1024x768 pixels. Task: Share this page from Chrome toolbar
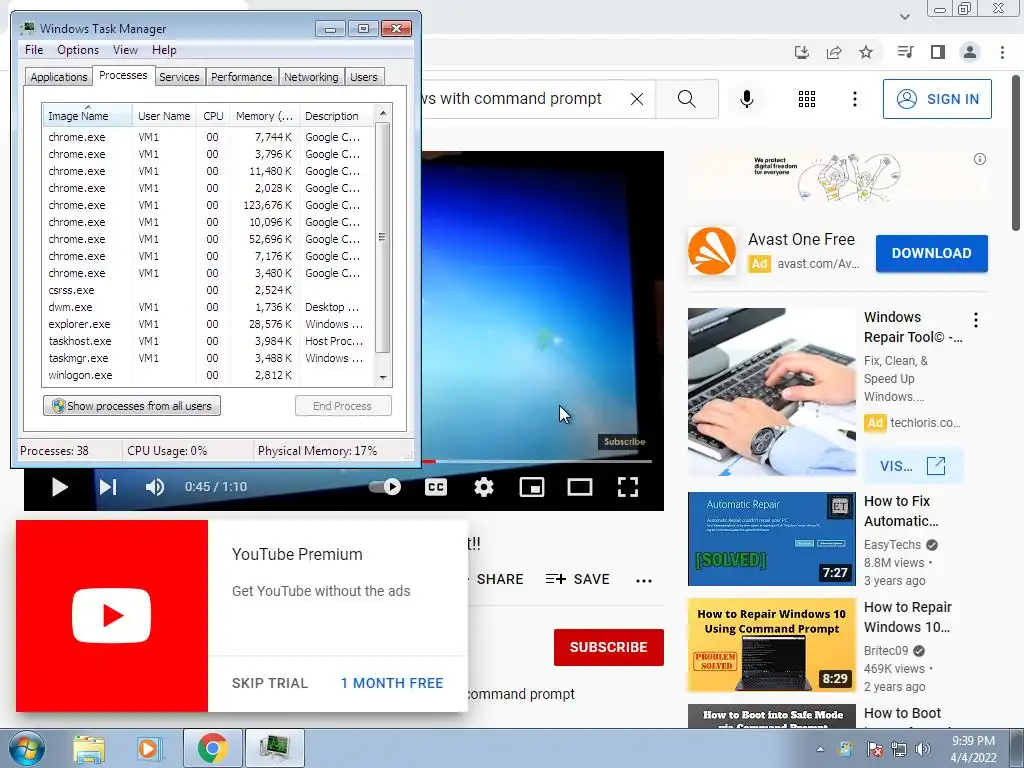(x=834, y=52)
